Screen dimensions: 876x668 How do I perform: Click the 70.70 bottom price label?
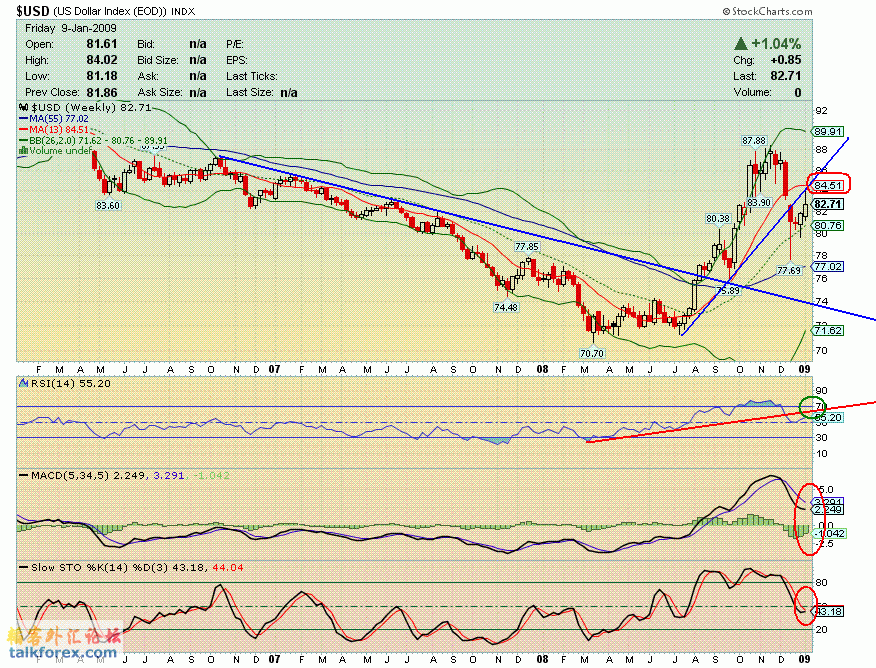pyautogui.click(x=592, y=354)
